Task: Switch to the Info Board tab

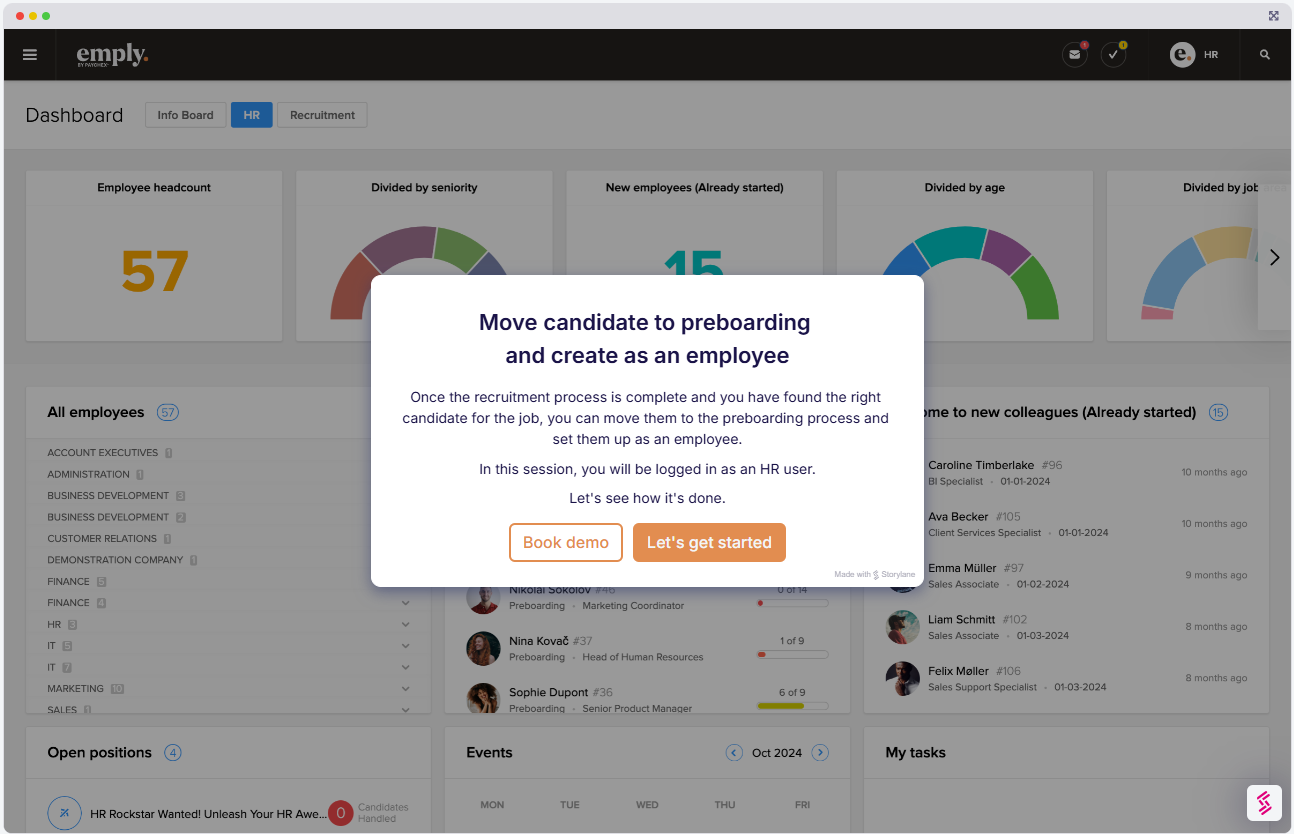Action: coord(185,115)
